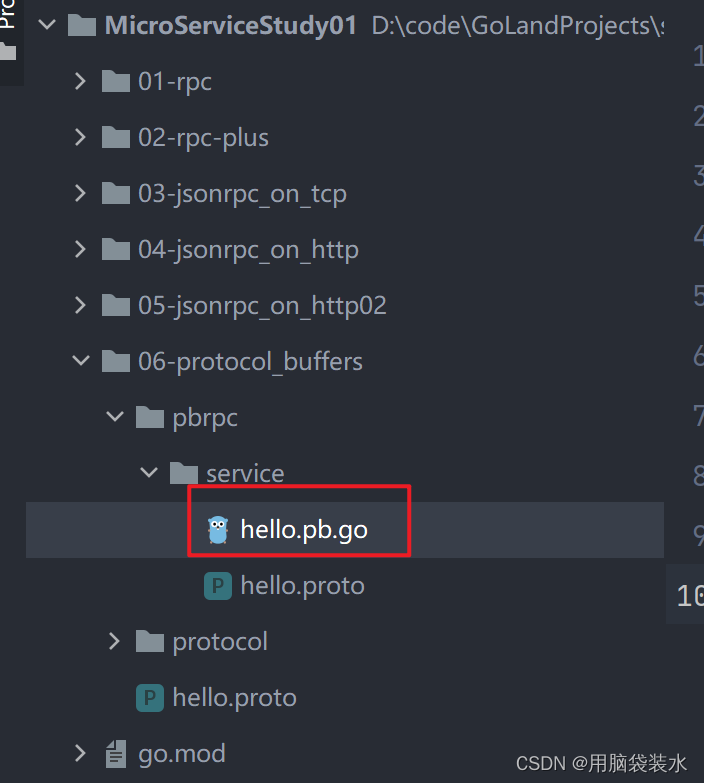The width and height of the screenshot is (704, 783).
Task: Click the go.mod file icon
Action: 116,754
